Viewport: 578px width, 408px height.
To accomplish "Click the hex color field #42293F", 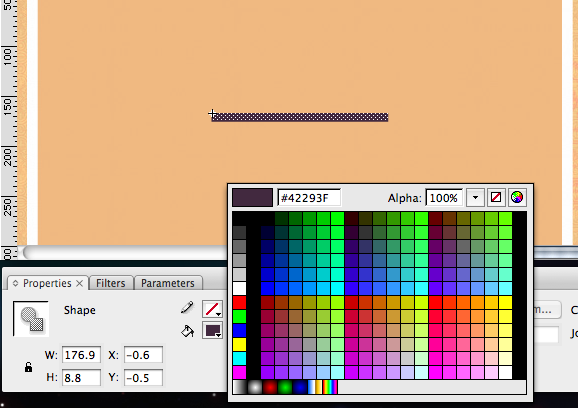I will coord(309,198).
